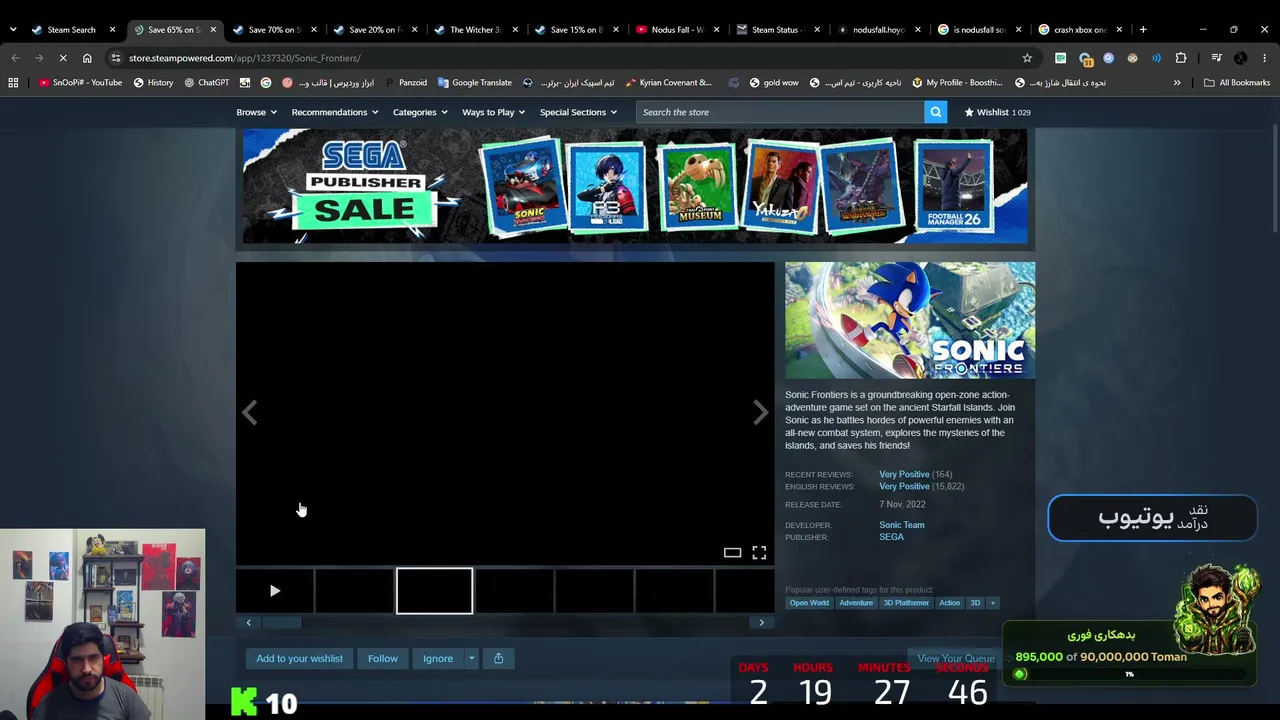This screenshot has width=1280, height=720.
Task: Click the browser address bar URL
Action: pyautogui.click(x=244, y=58)
